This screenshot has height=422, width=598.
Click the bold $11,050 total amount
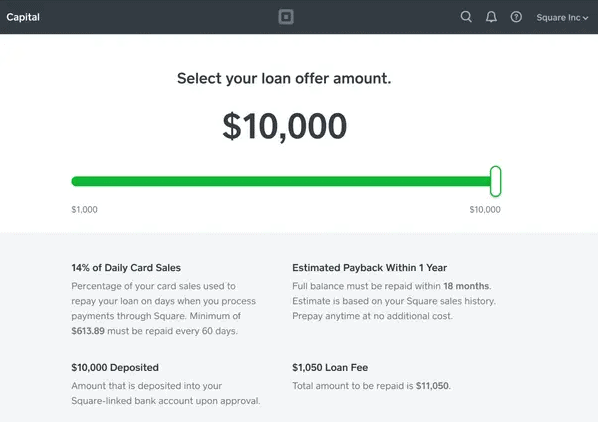(432, 386)
